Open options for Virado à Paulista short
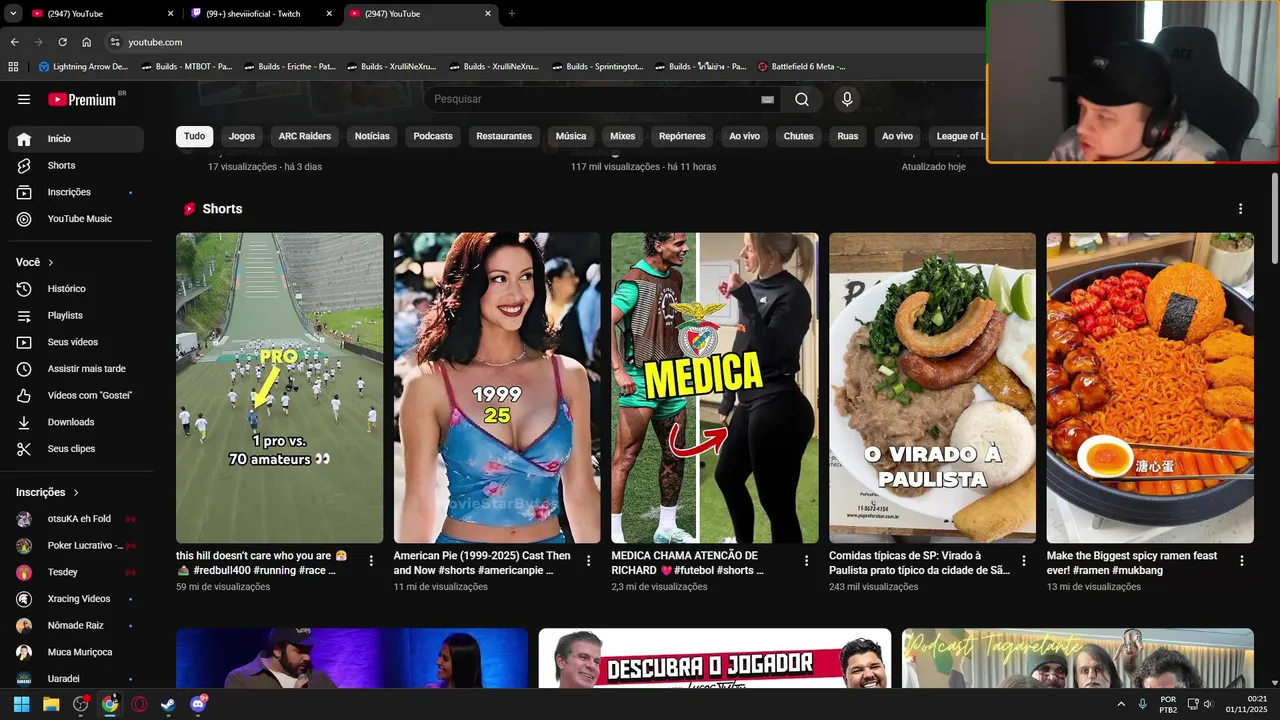Screen dimensions: 1280x720 (x=1024, y=561)
